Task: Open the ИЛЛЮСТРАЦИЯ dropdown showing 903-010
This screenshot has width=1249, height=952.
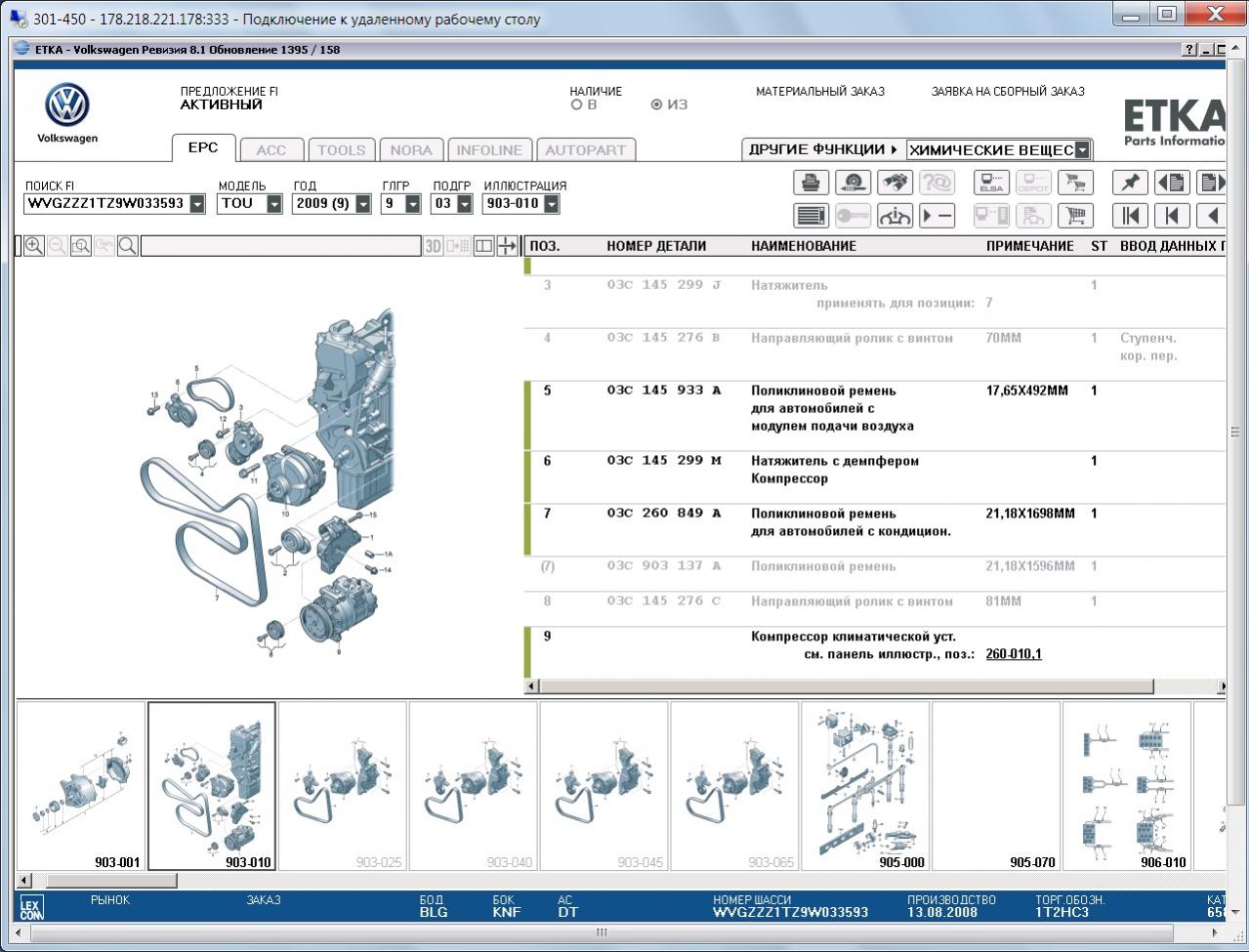Action: 552,204
